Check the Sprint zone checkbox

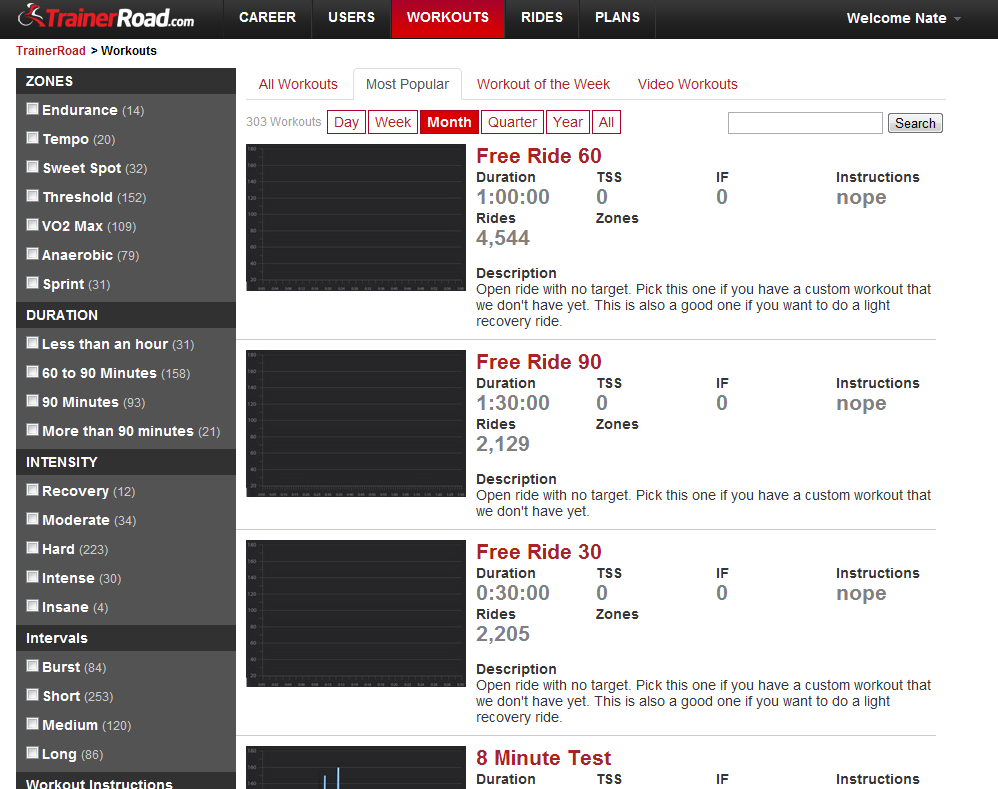(32, 283)
